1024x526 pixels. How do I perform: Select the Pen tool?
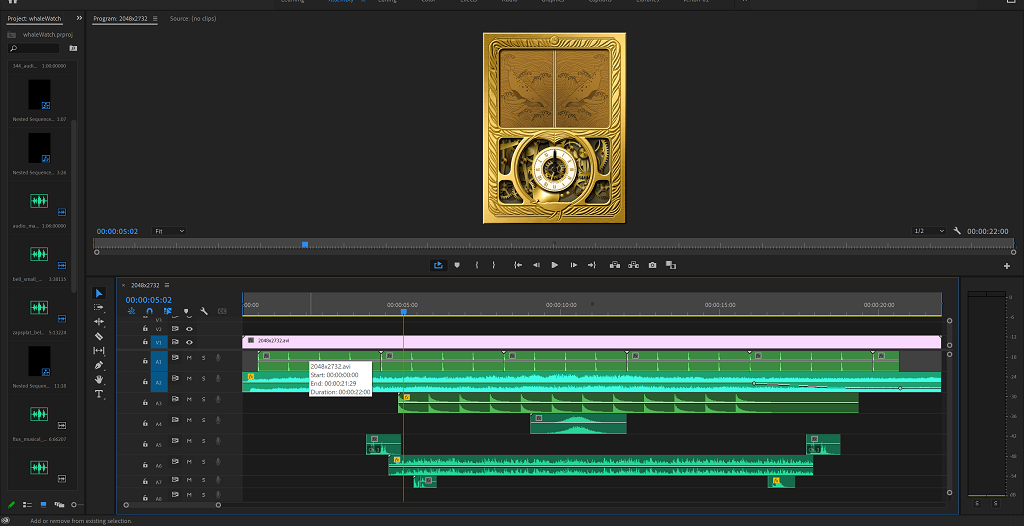click(x=99, y=365)
